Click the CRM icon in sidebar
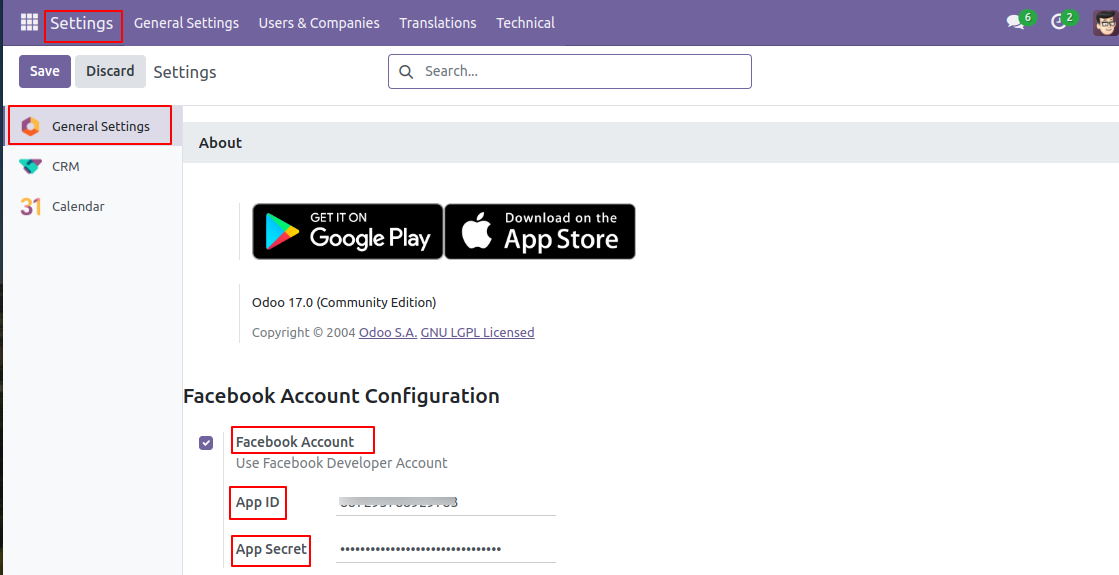The width and height of the screenshot is (1119, 575). 30,166
